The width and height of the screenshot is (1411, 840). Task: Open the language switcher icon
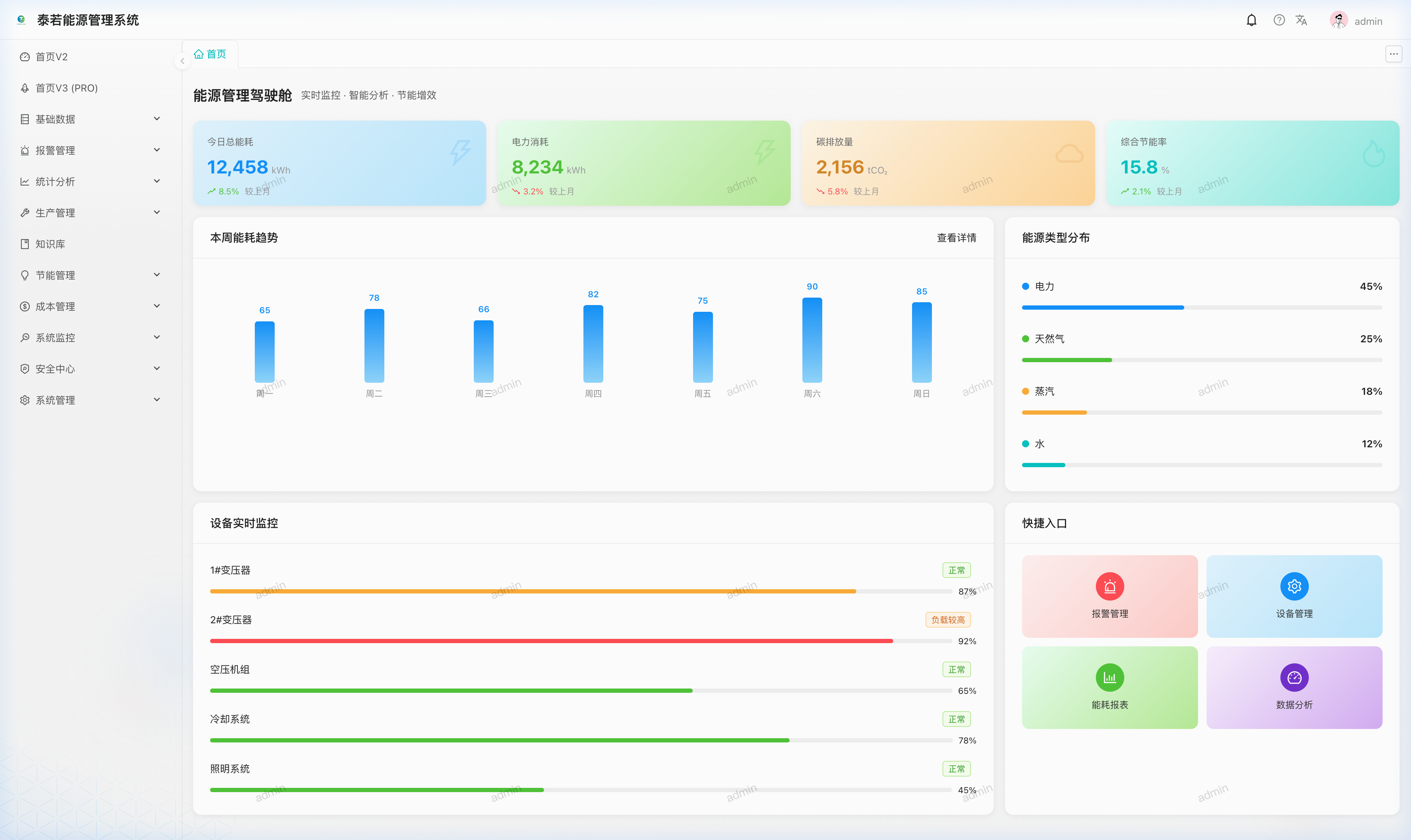pyautogui.click(x=1301, y=20)
